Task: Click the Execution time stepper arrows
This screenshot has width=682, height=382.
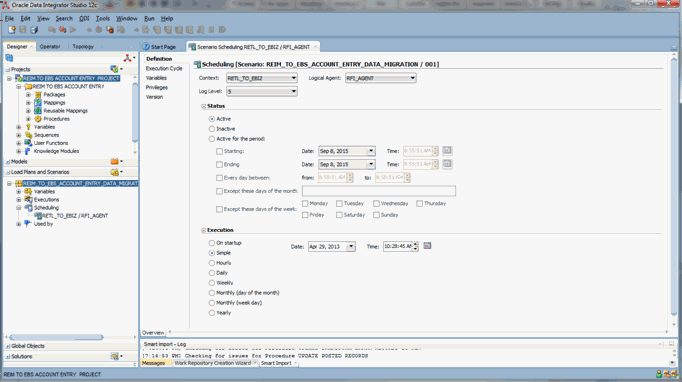Action: coord(416,246)
